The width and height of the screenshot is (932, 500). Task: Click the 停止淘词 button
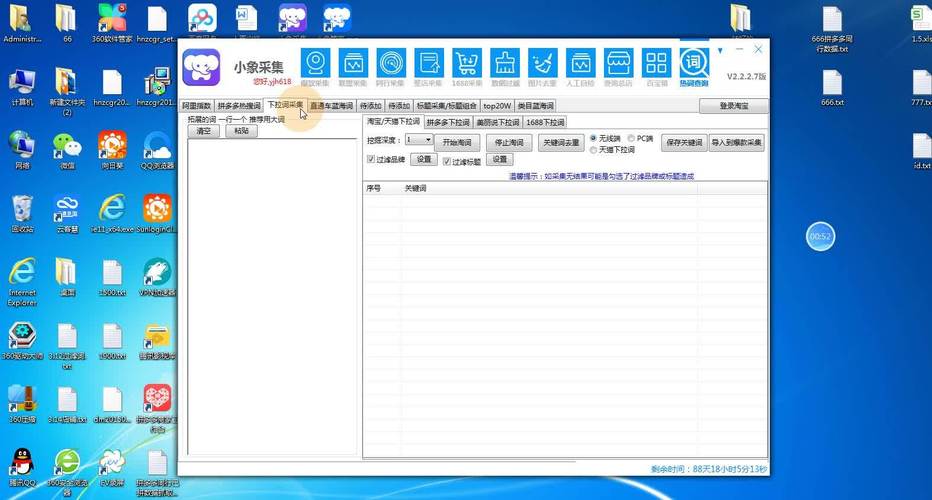509,143
